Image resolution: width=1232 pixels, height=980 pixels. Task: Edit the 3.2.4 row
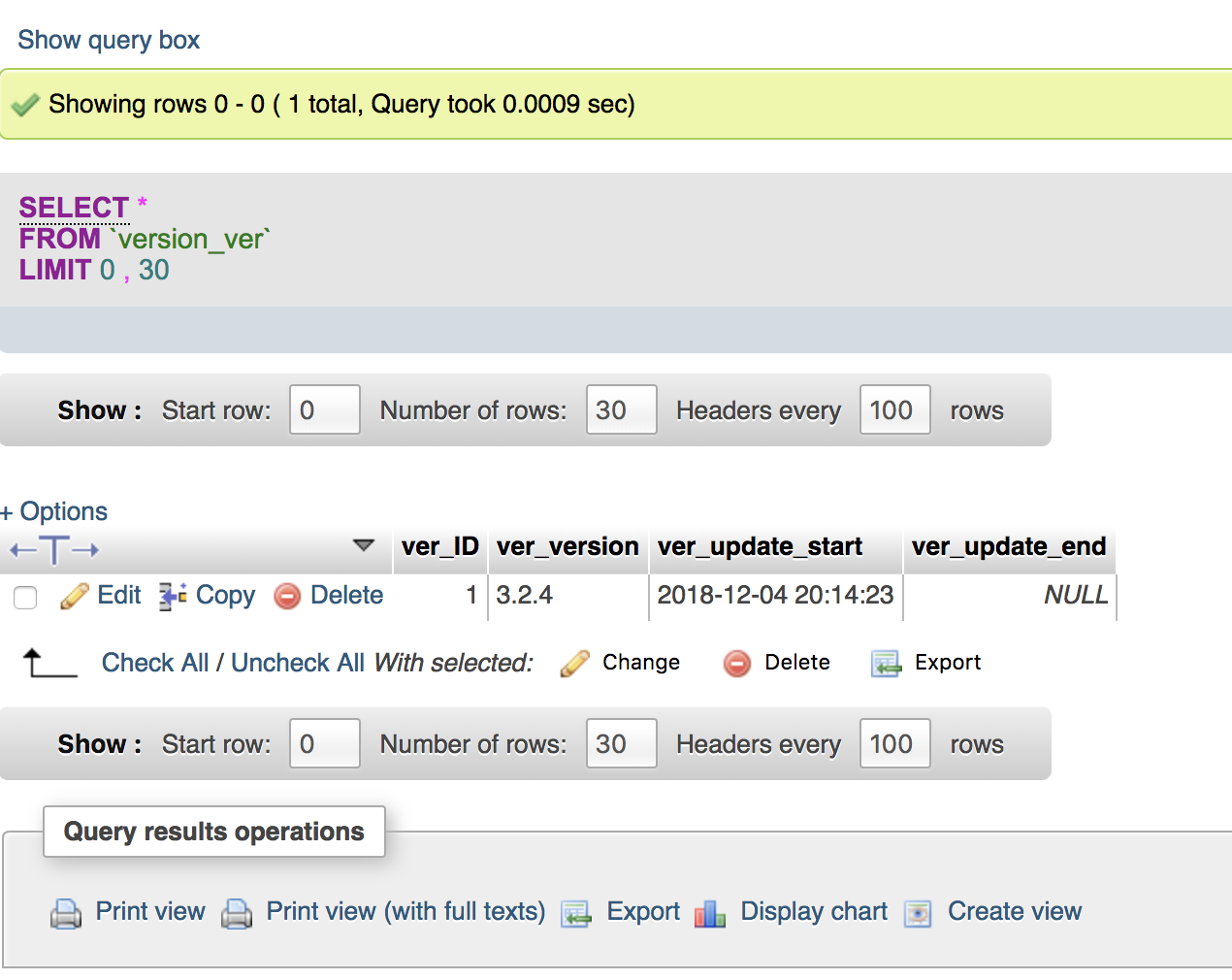coord(119,595)
